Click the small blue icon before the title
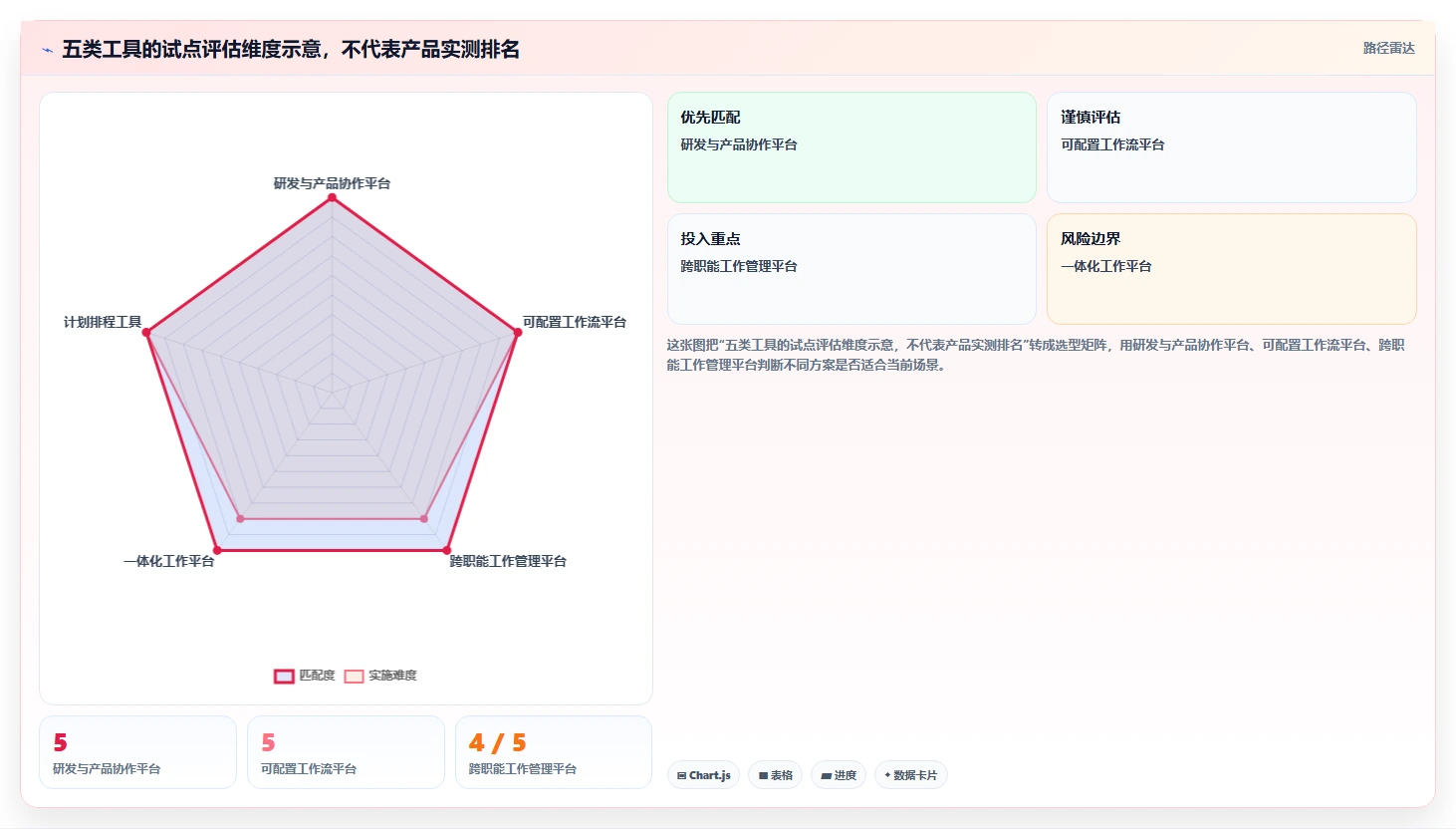Viewport: 1456px width, 829px height. pos(47,50)
